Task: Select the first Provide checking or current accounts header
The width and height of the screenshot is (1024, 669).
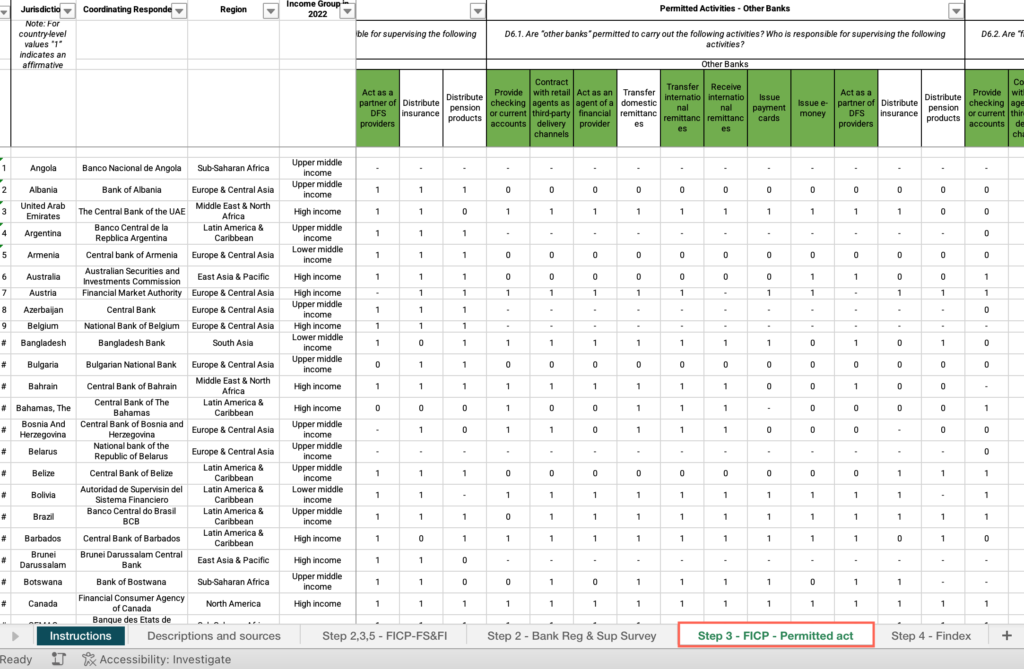Action: (508, 108)
